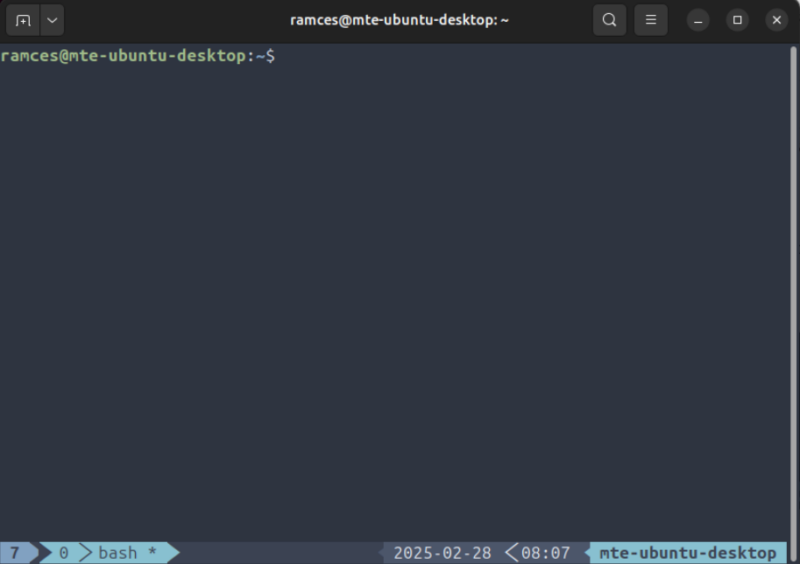Click the window title ramces@mte-ubuntu-desktop: ~

(399, 20)
